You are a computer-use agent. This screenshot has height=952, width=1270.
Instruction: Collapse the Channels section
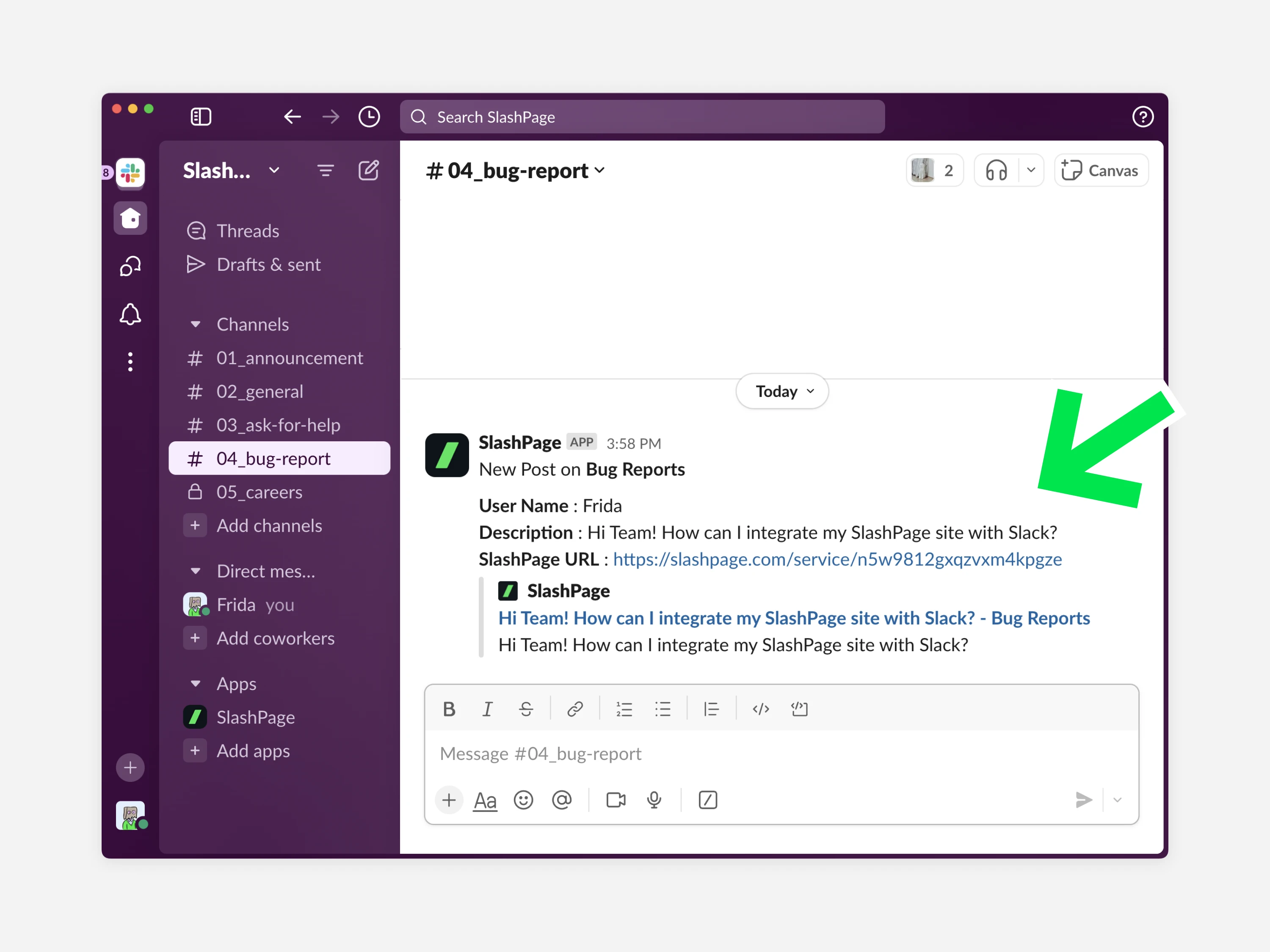(195, 324)
